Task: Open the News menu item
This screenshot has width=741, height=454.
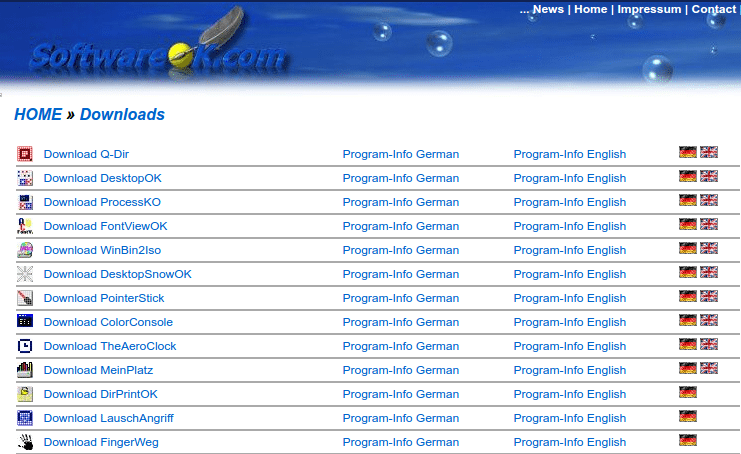Action: coord(548,9)
